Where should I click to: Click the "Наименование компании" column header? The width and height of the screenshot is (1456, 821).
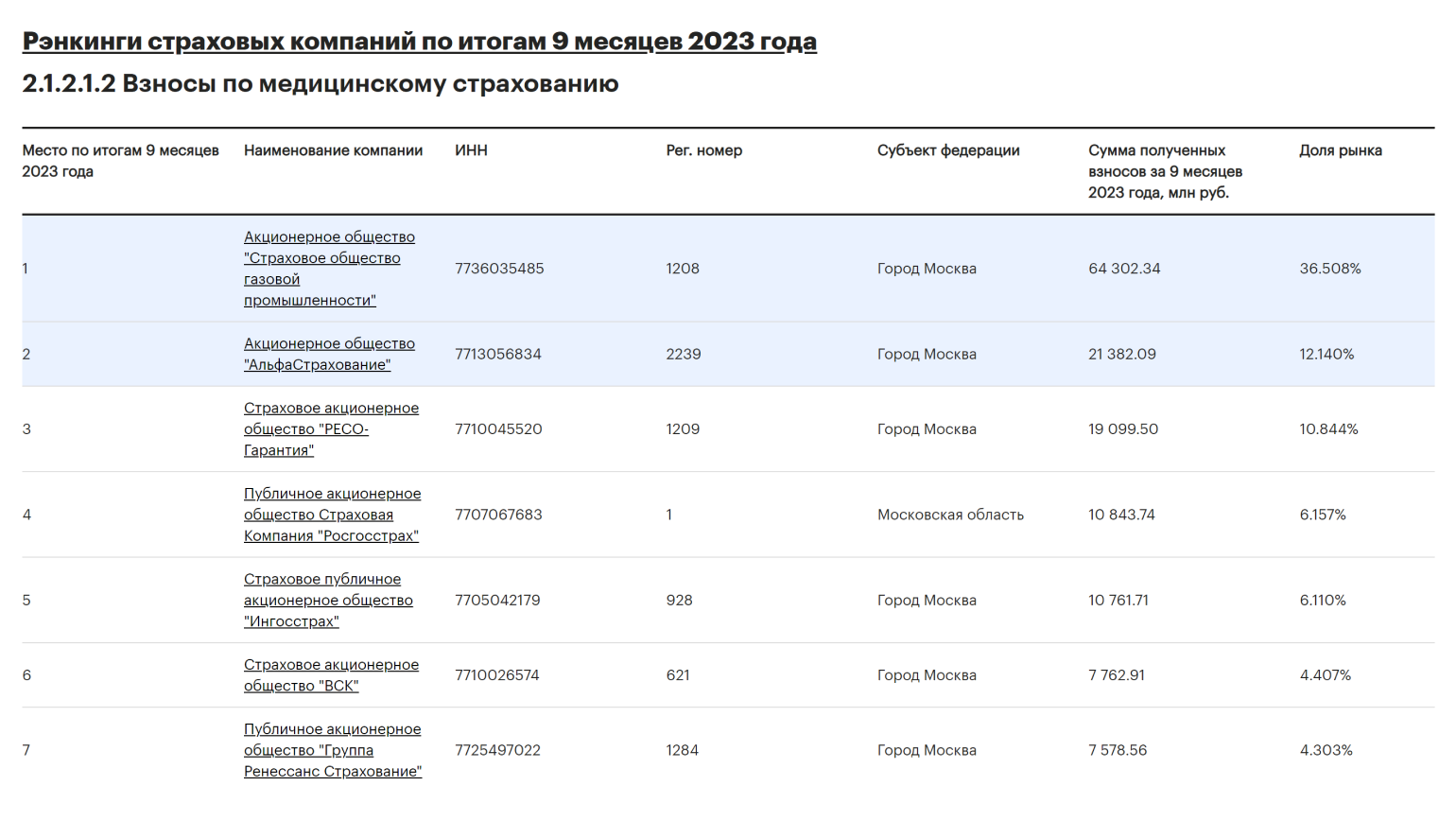[333, 150]
